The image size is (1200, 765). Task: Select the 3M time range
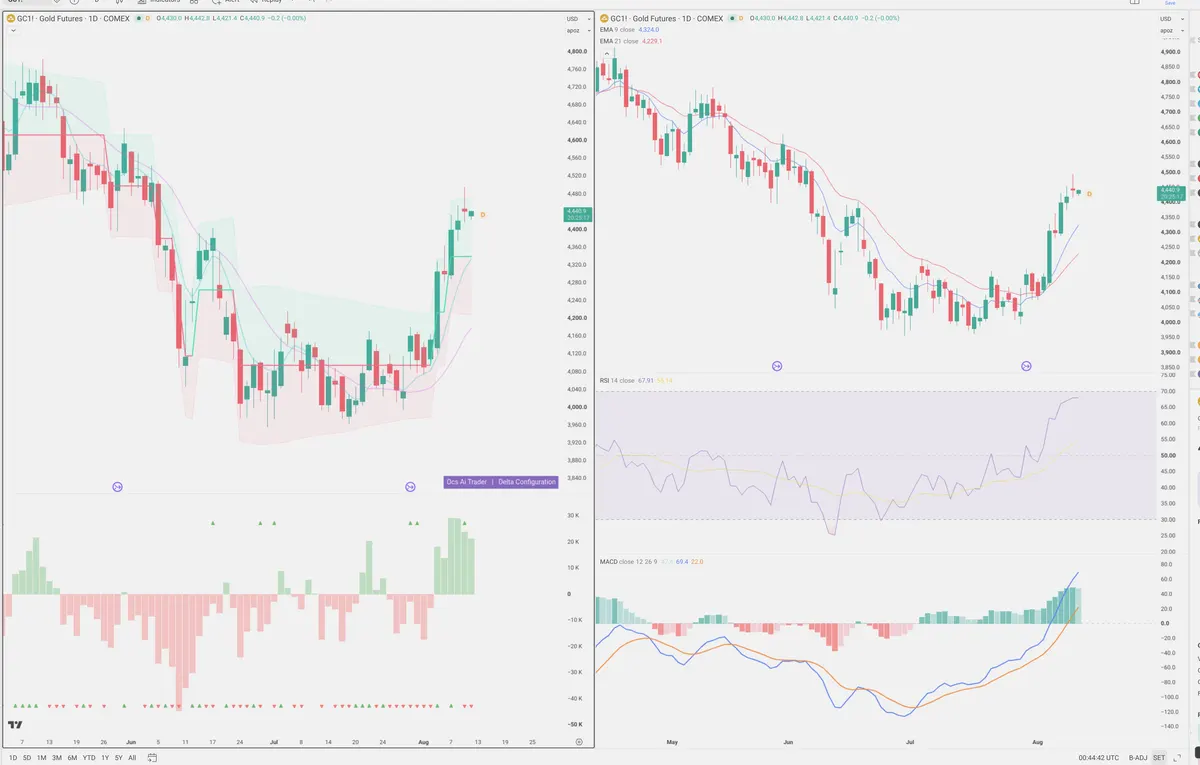click(x=57, y=757)
